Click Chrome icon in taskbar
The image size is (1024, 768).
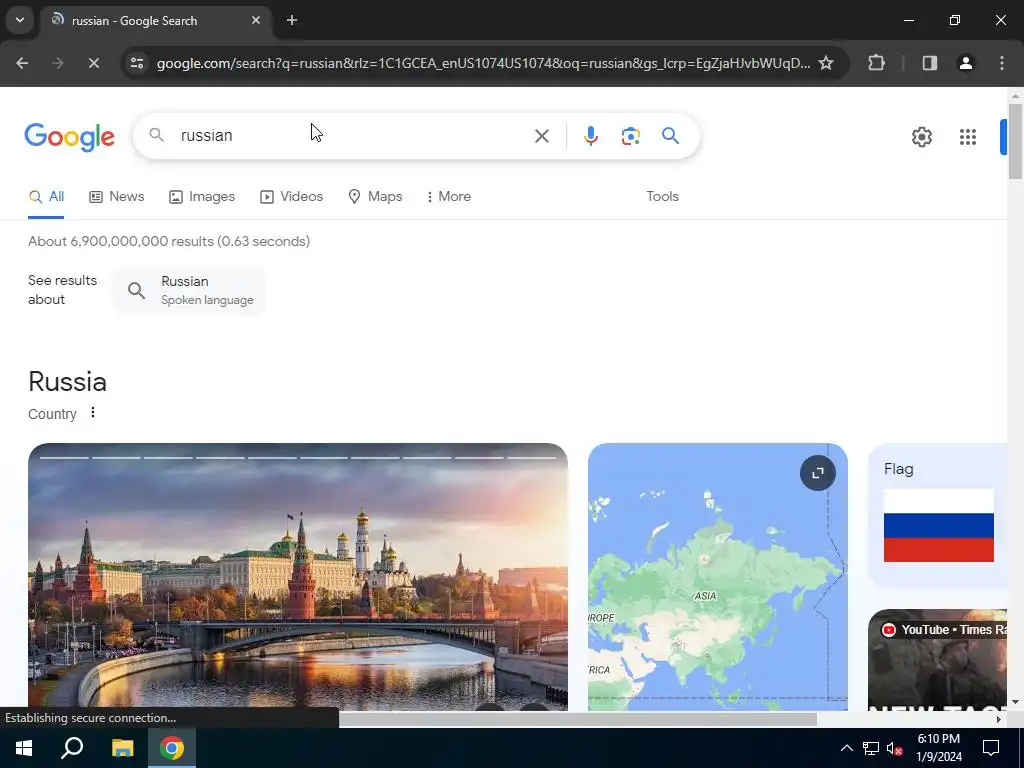tap(172, 748)
